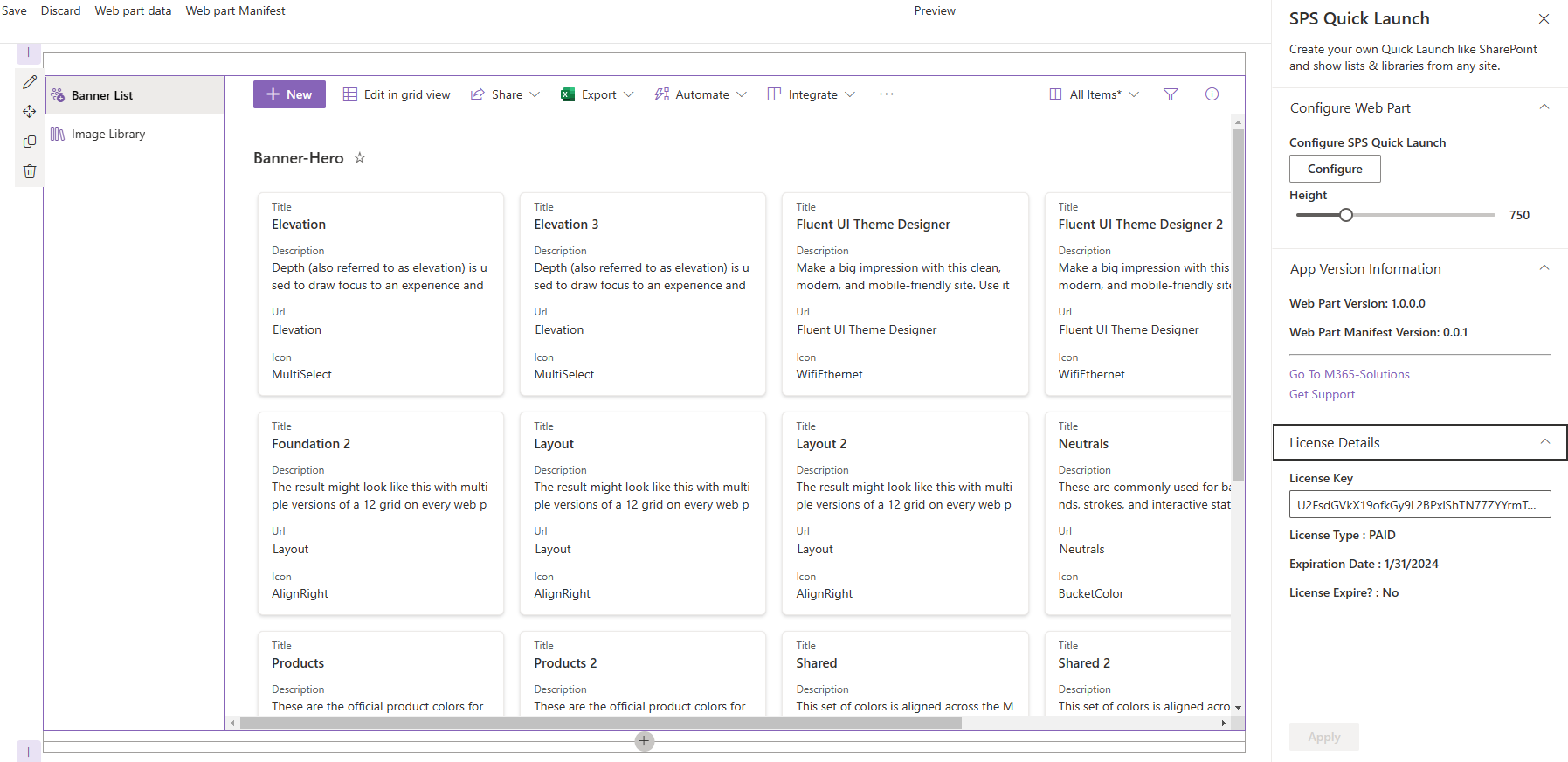The height and width of the screenshot is (762, 1568).
Task: Click the New item button
Action: point(289,94)
